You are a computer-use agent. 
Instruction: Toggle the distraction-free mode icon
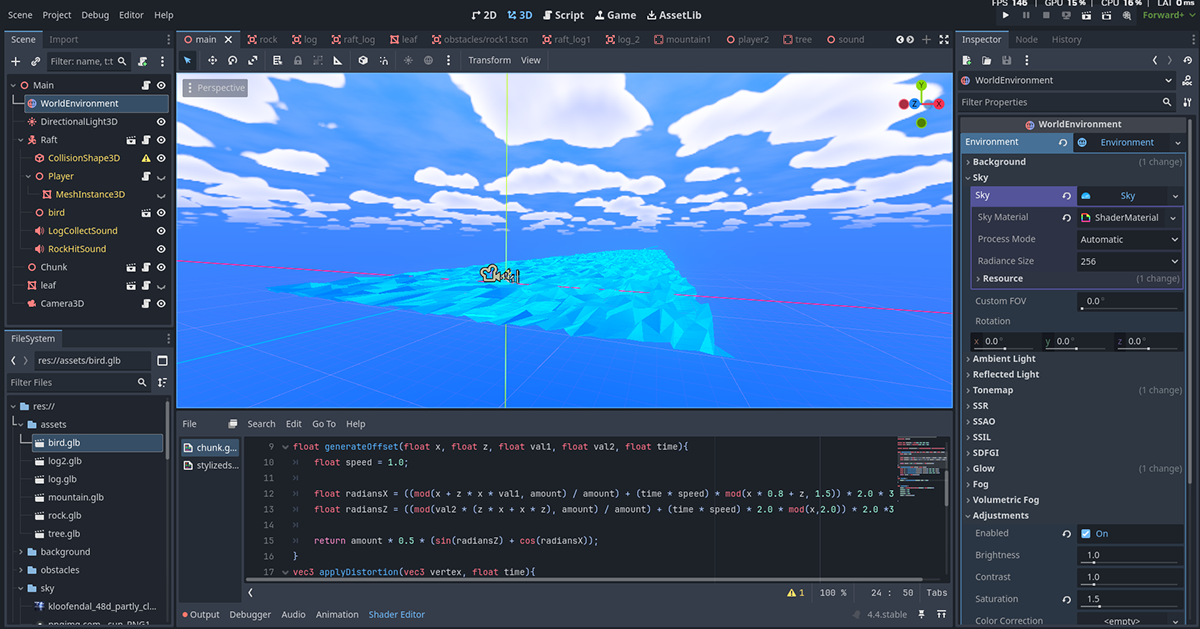pos(943,39)
